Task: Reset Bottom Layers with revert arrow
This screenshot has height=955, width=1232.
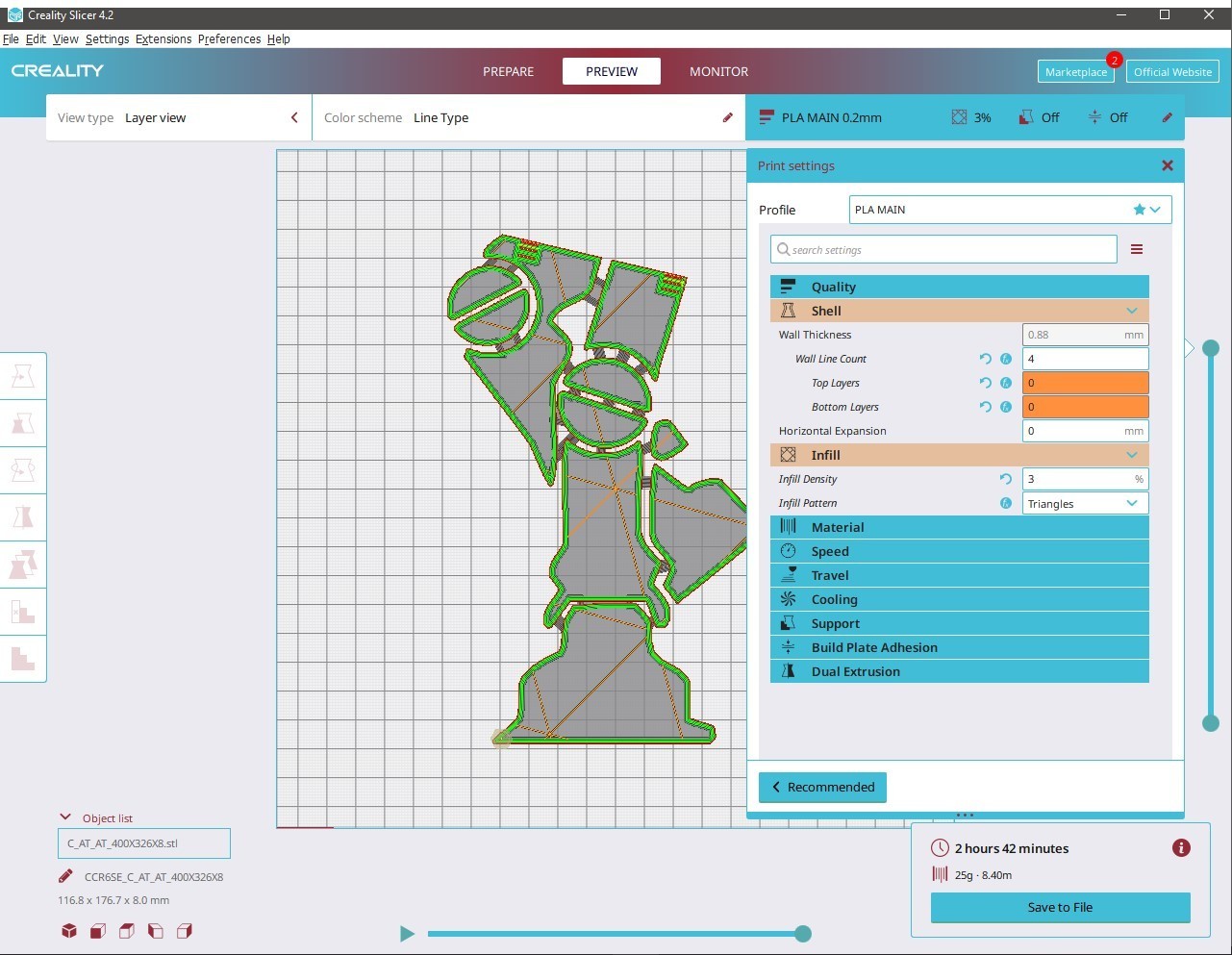Action: (985, 407)
